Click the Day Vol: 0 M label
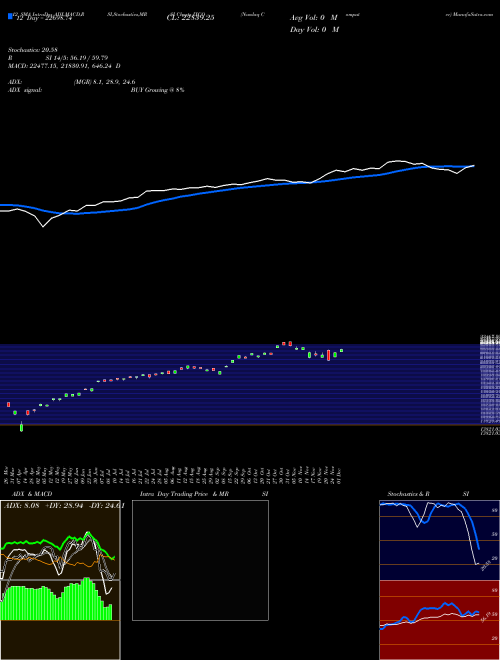500x660 pixels. 314,30
